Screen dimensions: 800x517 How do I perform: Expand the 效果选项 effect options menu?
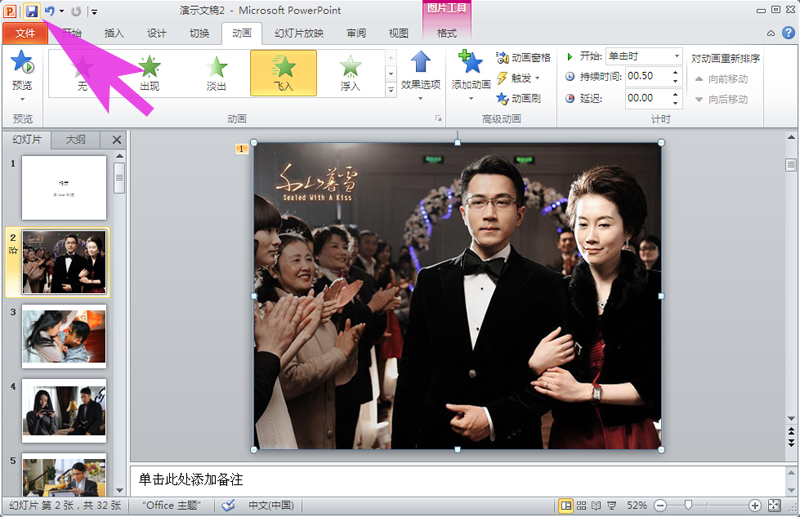420,73
